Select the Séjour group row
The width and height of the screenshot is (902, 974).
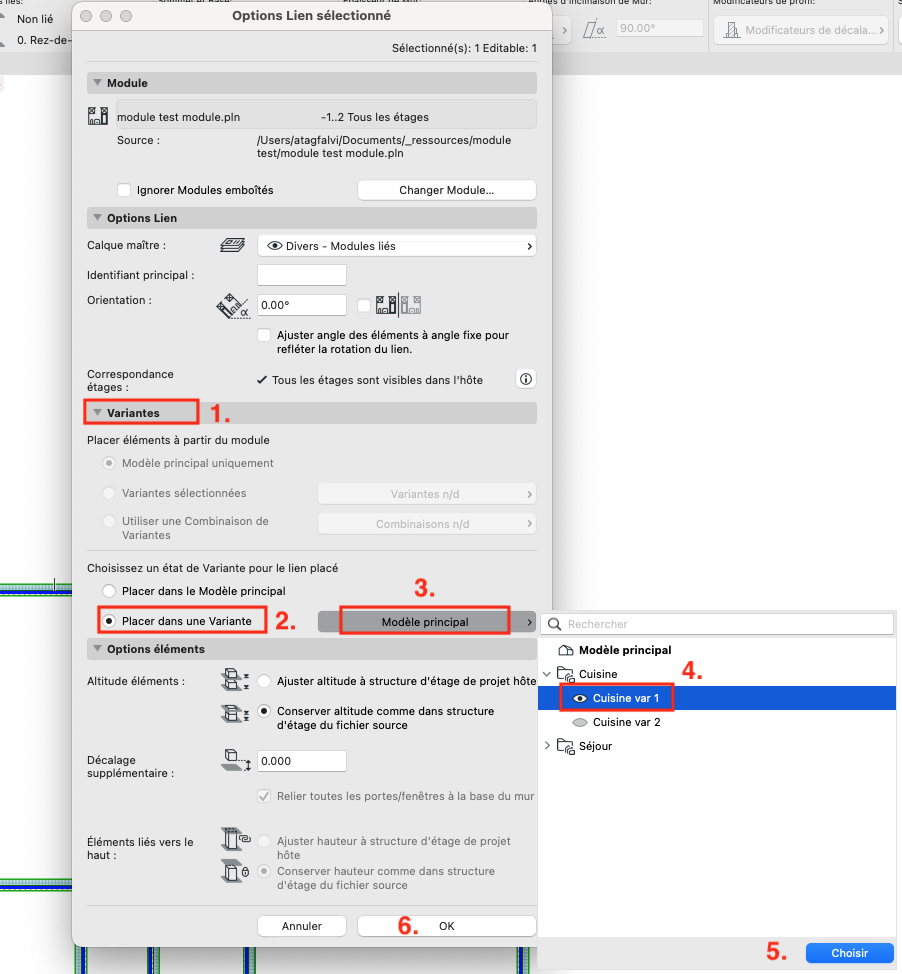coord(717,746)
